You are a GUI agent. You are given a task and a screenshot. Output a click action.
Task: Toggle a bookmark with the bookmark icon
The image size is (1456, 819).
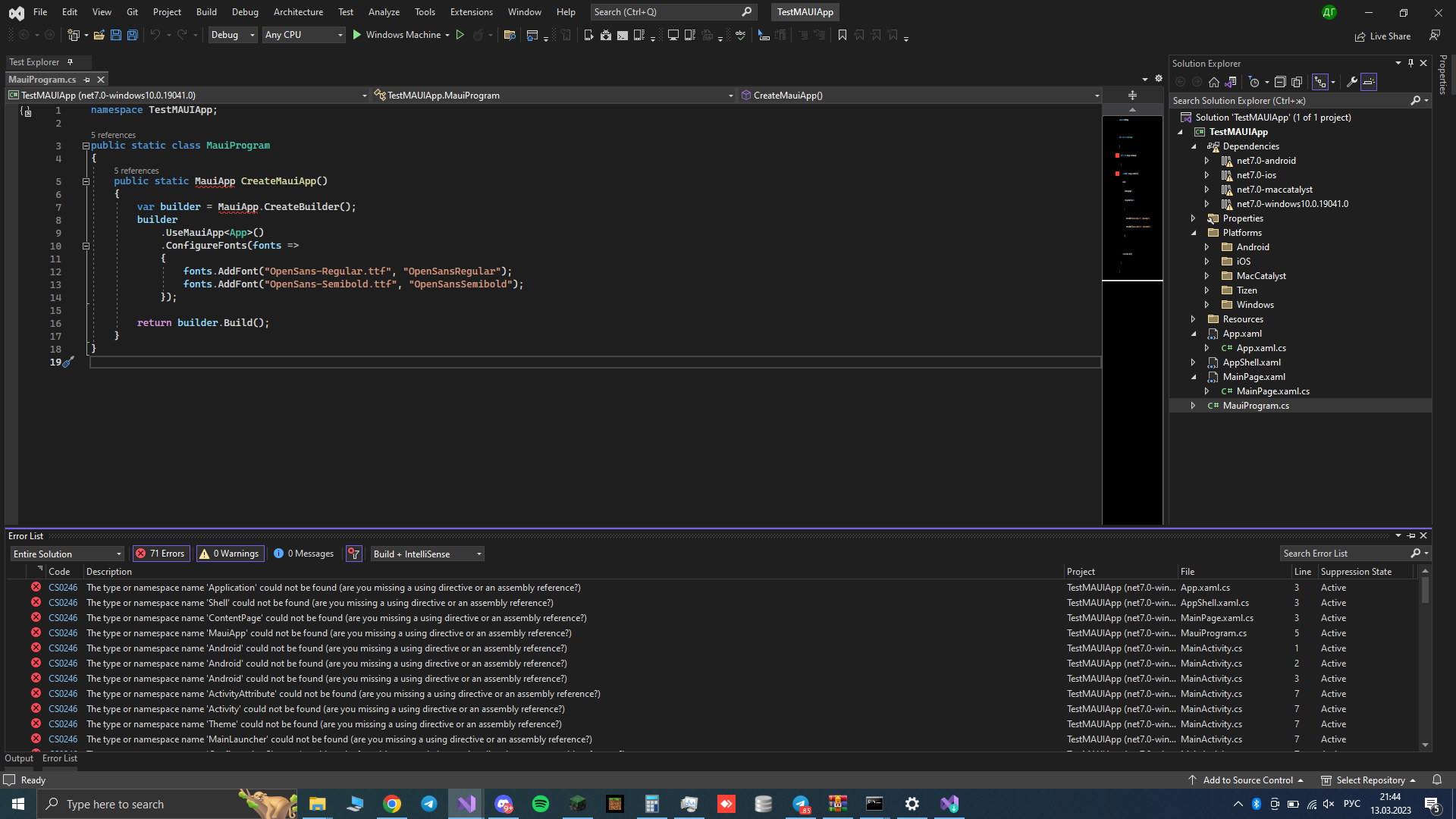(842, 35)
